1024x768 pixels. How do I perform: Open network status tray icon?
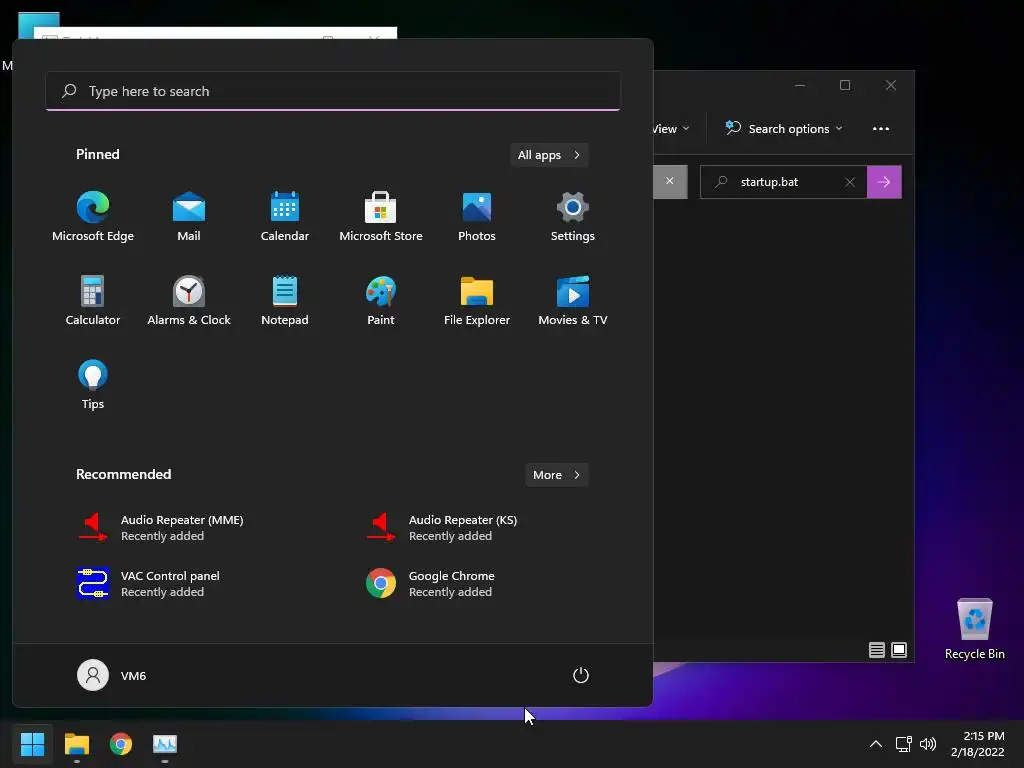pyautogui.click(x=903, y=744)
